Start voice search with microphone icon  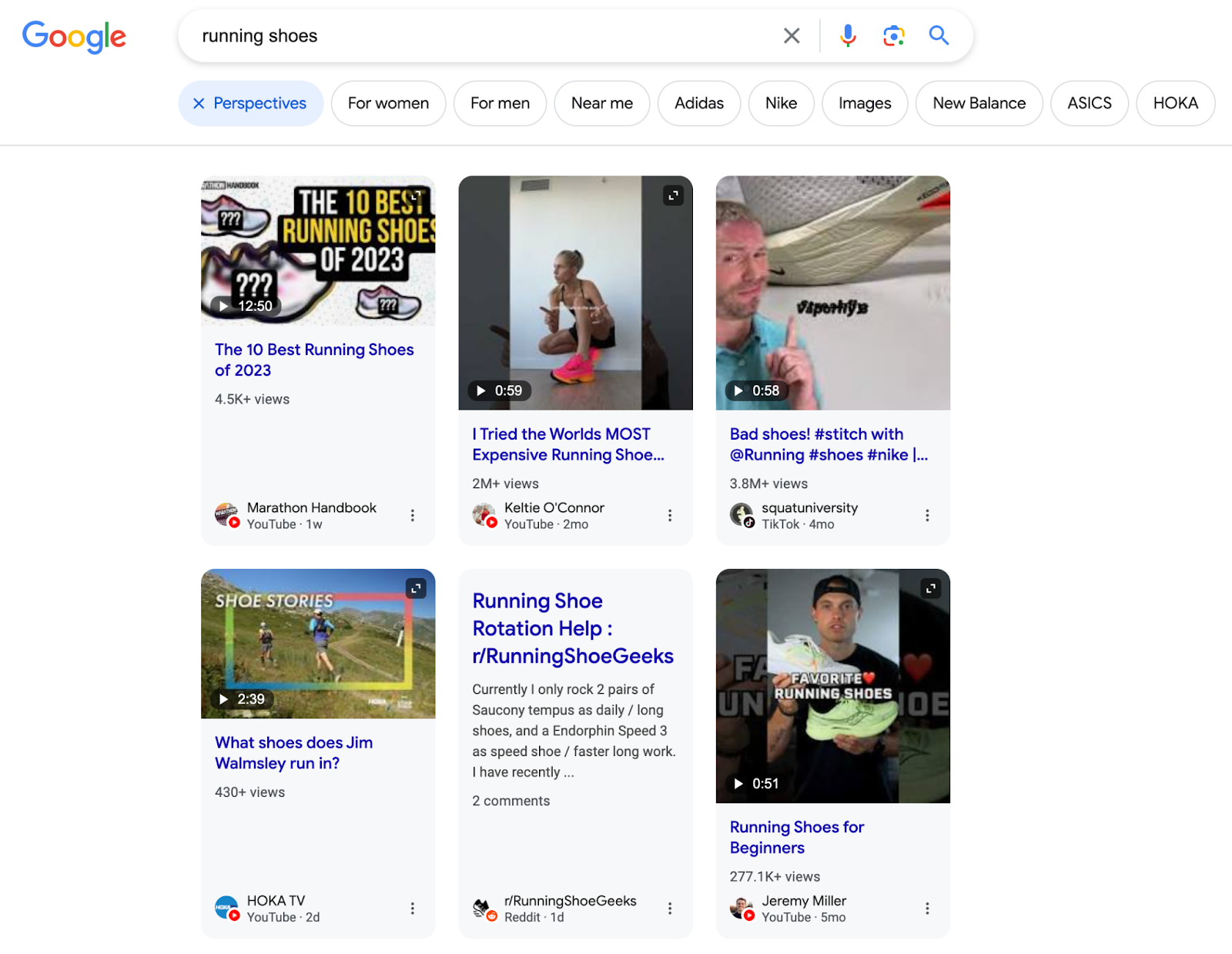click(x=848, y=35)
